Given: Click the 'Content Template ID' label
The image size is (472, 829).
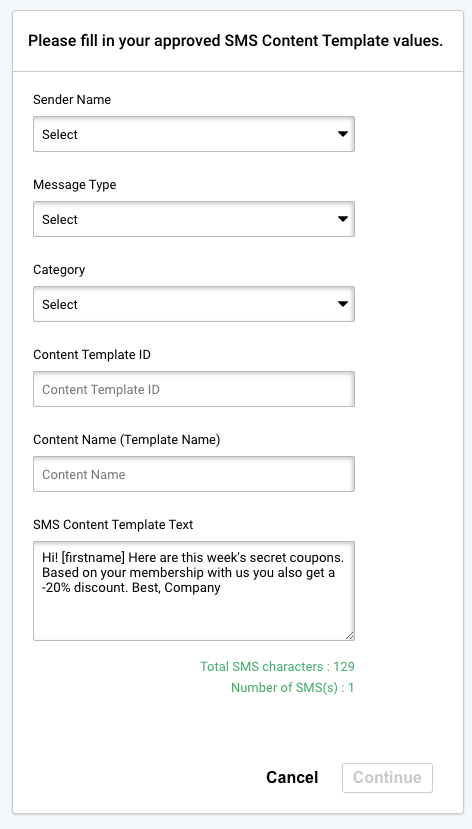Looking at the screenshot, I should pos(92,355).
